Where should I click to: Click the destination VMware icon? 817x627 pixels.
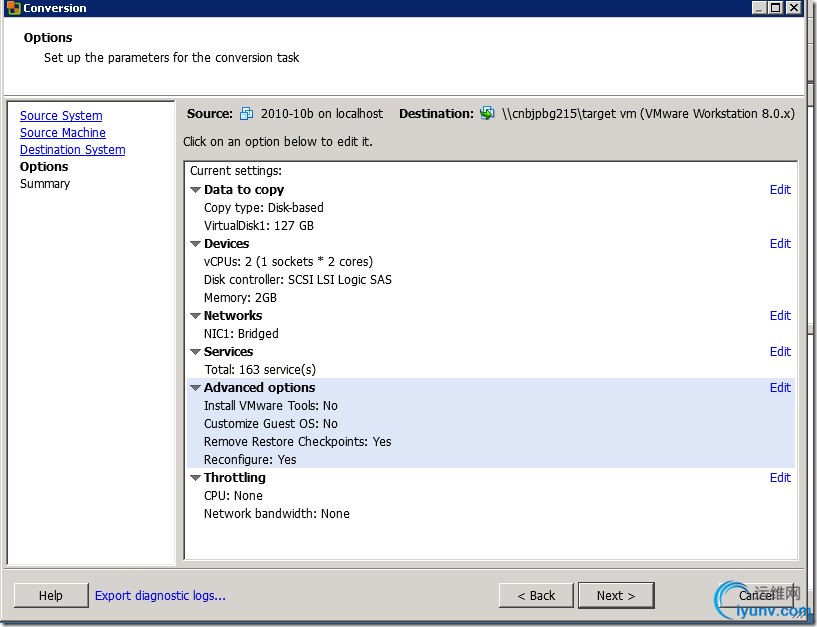[x=487, y=113]
